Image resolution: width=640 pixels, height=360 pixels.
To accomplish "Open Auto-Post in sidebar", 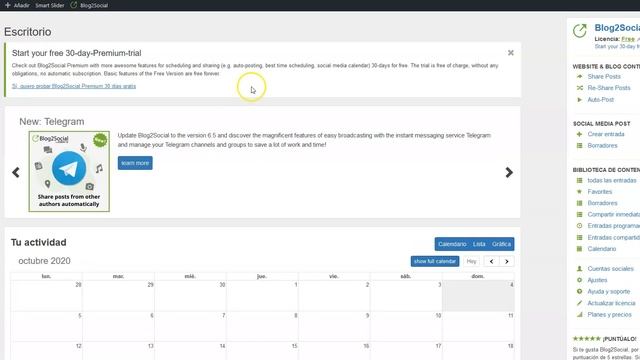I will 600,100.
